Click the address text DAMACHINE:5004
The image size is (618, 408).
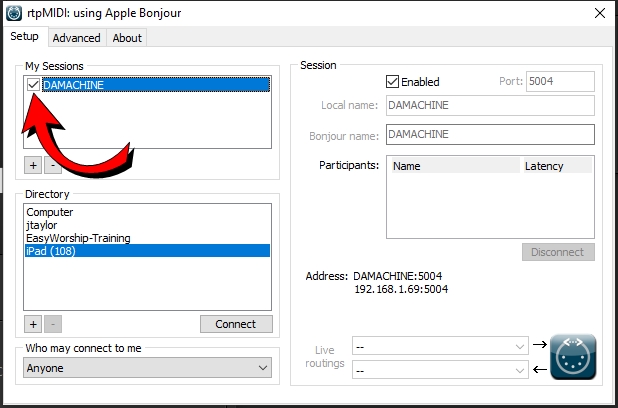[x=398, y=276]
